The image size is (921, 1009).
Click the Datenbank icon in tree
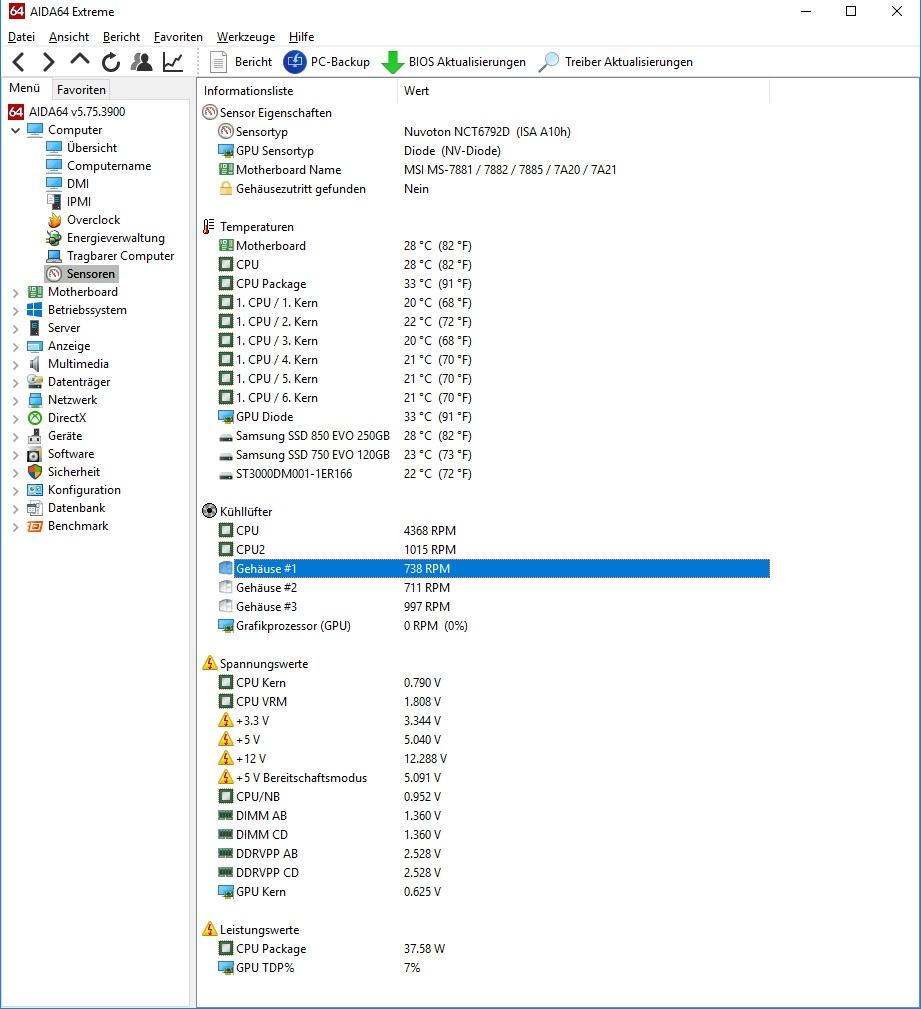pyautogui.click(x=35, y=508)
